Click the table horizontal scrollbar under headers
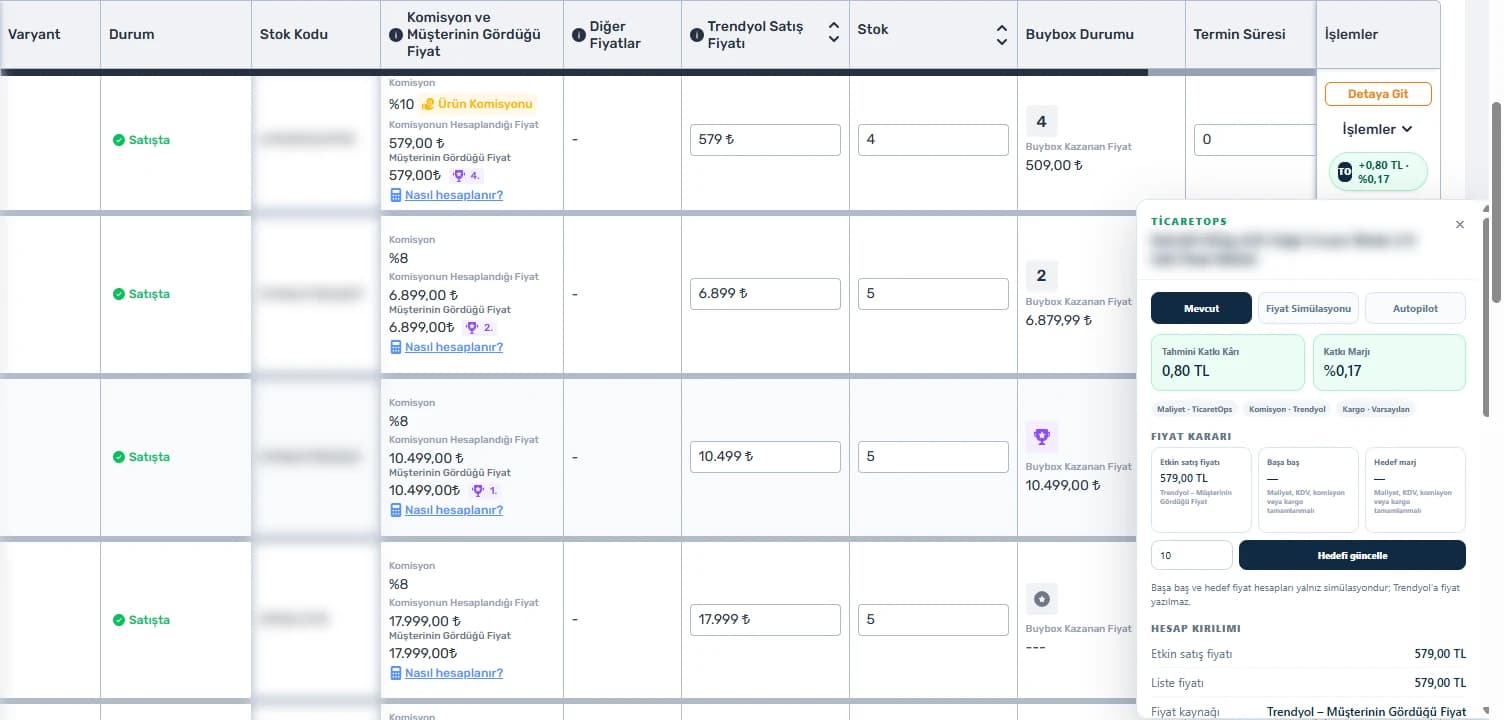This screenshot has width=1504, height=720. [x=574, y=72]
